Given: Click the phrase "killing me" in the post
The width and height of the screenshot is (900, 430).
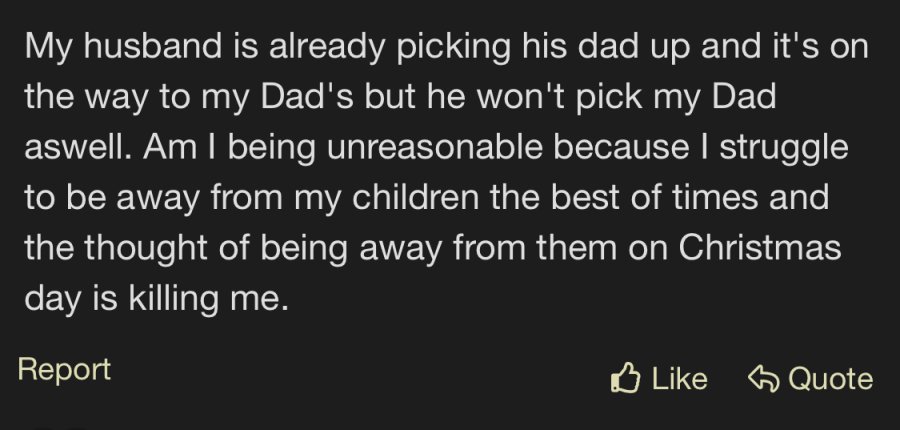Looking at the screenshot, I should [208, 299].
